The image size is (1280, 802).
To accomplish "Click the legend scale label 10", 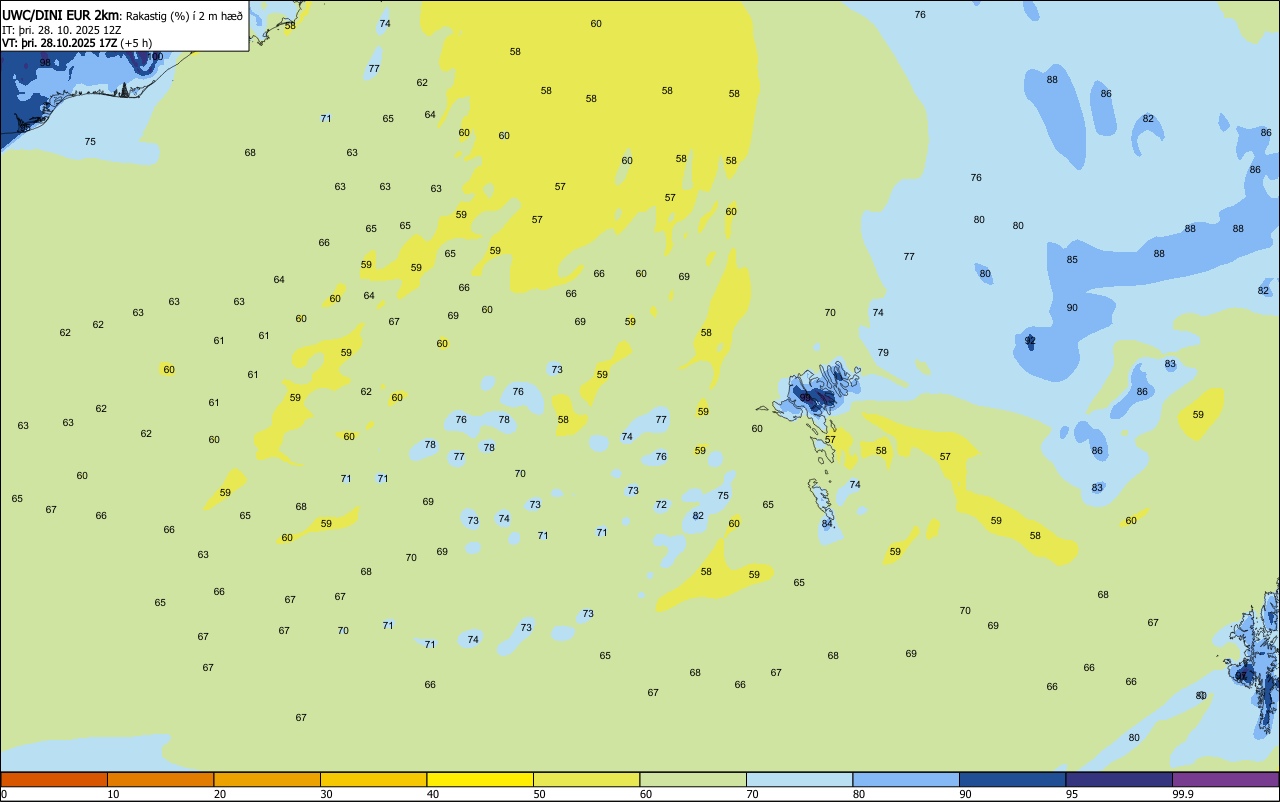I will [113, 794].
